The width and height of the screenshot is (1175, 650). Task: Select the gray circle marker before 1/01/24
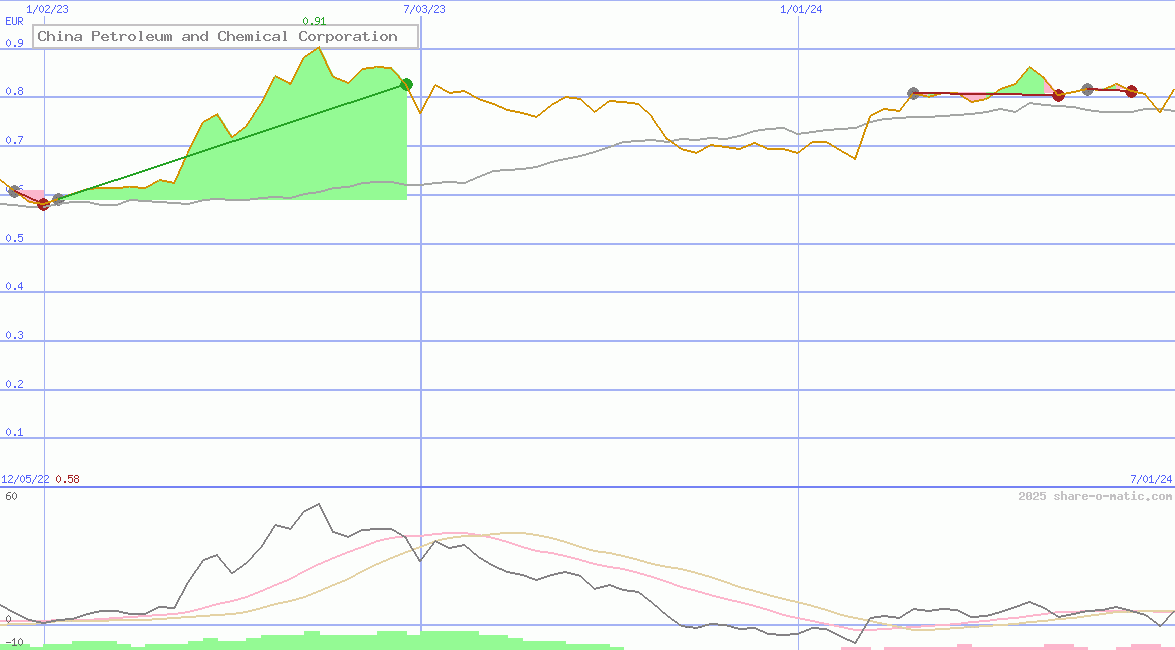pyautogui.click(x=913, y=93)
